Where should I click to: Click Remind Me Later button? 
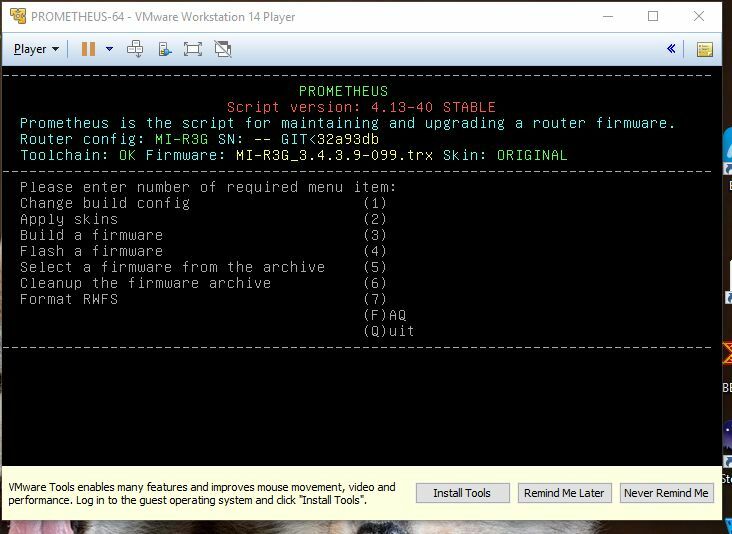(564, 493)
